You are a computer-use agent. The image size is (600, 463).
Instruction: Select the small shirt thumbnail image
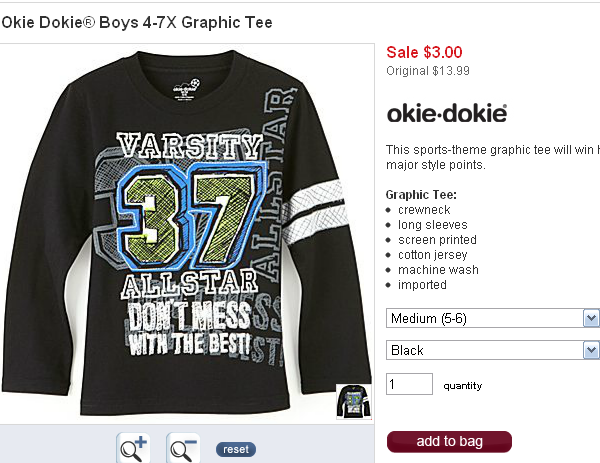(354, 401)
